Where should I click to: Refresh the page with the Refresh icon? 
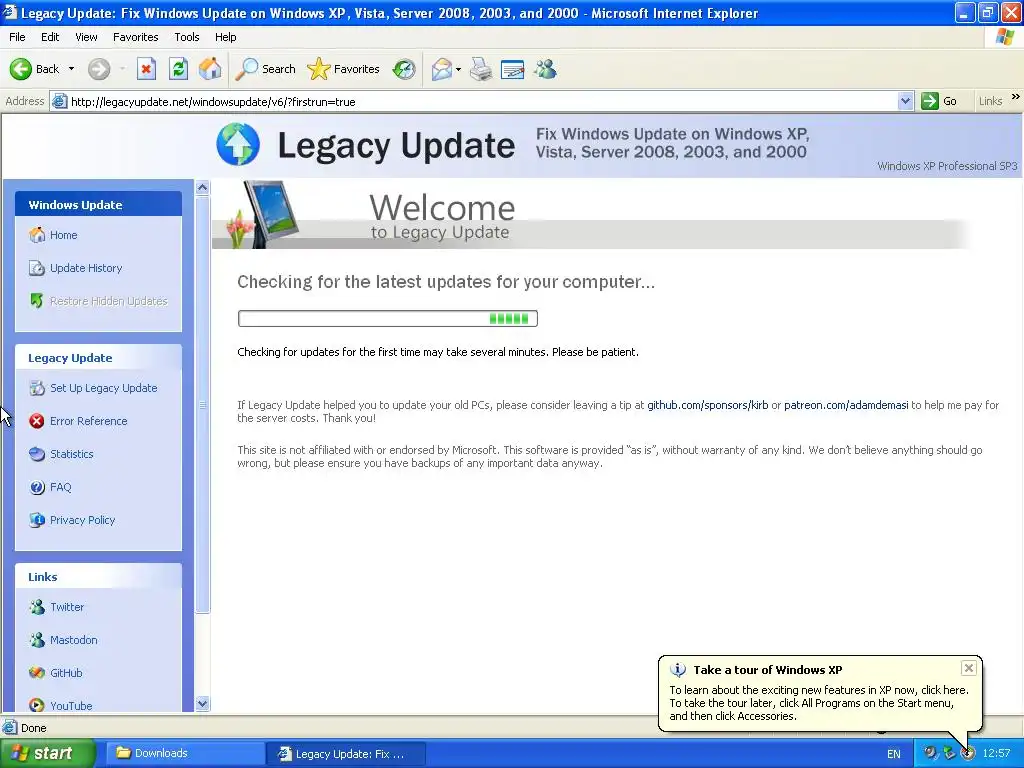tap(178, 69)
